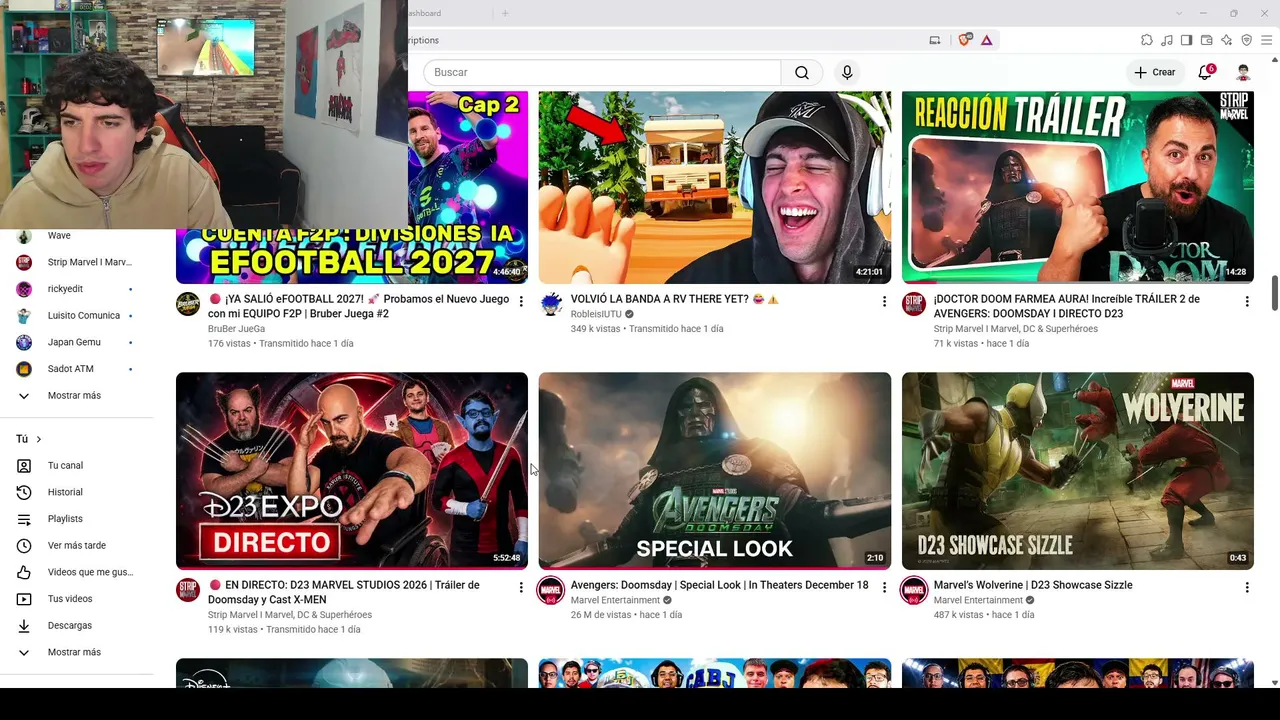Open video title VOLVIÓ LA BANDA A RV THERE YET
Screen dimensions: 1280x720
674,299
